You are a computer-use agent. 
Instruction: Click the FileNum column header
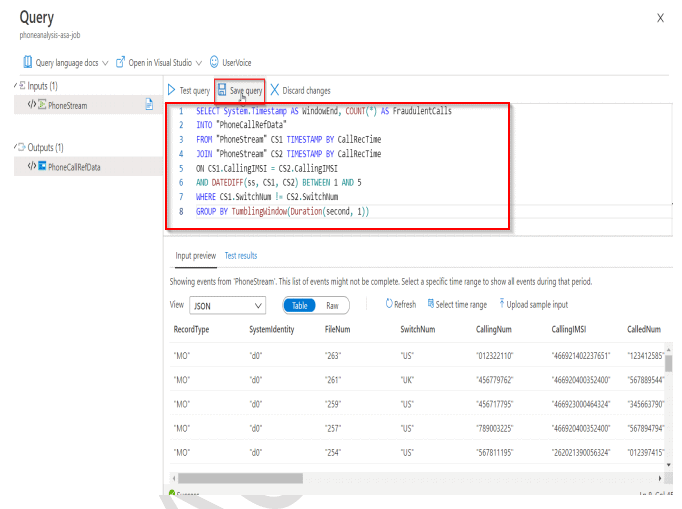(337, 329)
